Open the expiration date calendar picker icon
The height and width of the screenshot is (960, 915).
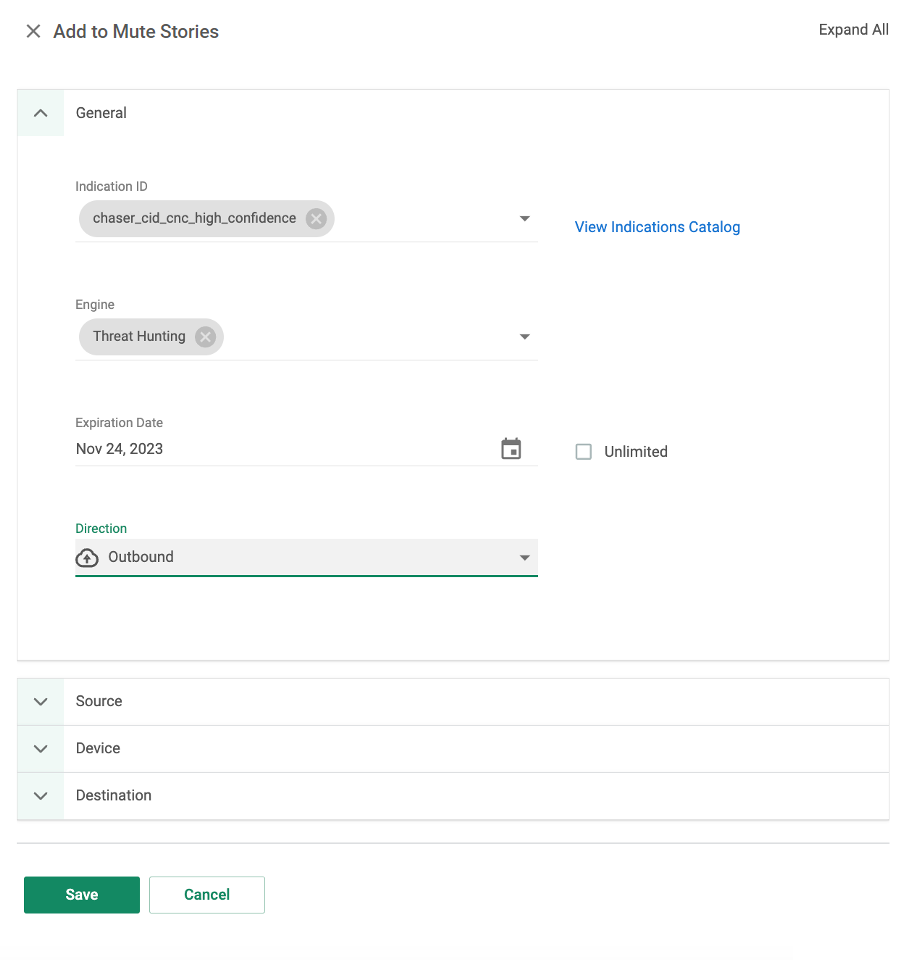pos(511,448)
